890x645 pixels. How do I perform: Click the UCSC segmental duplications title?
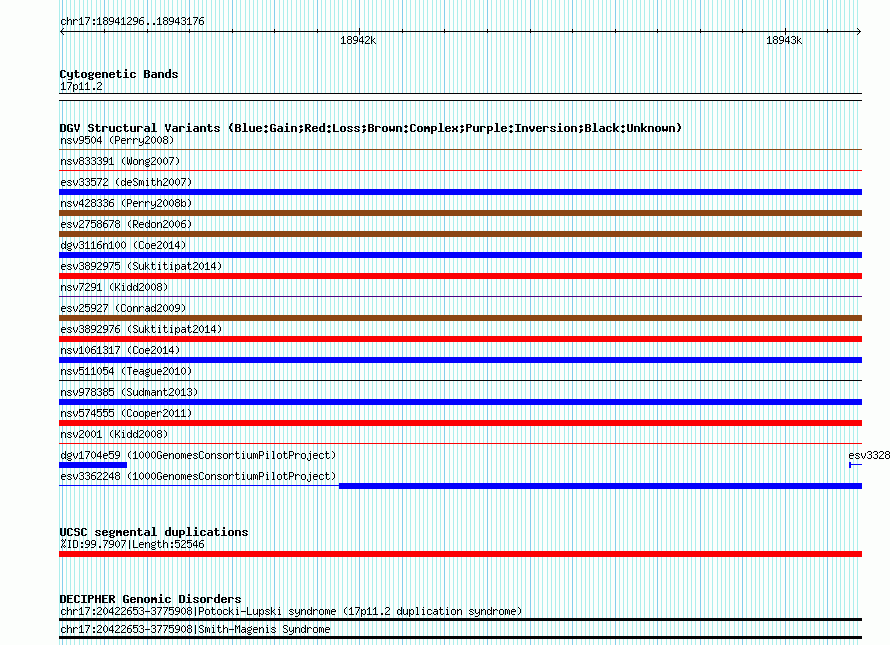(154, 532)
